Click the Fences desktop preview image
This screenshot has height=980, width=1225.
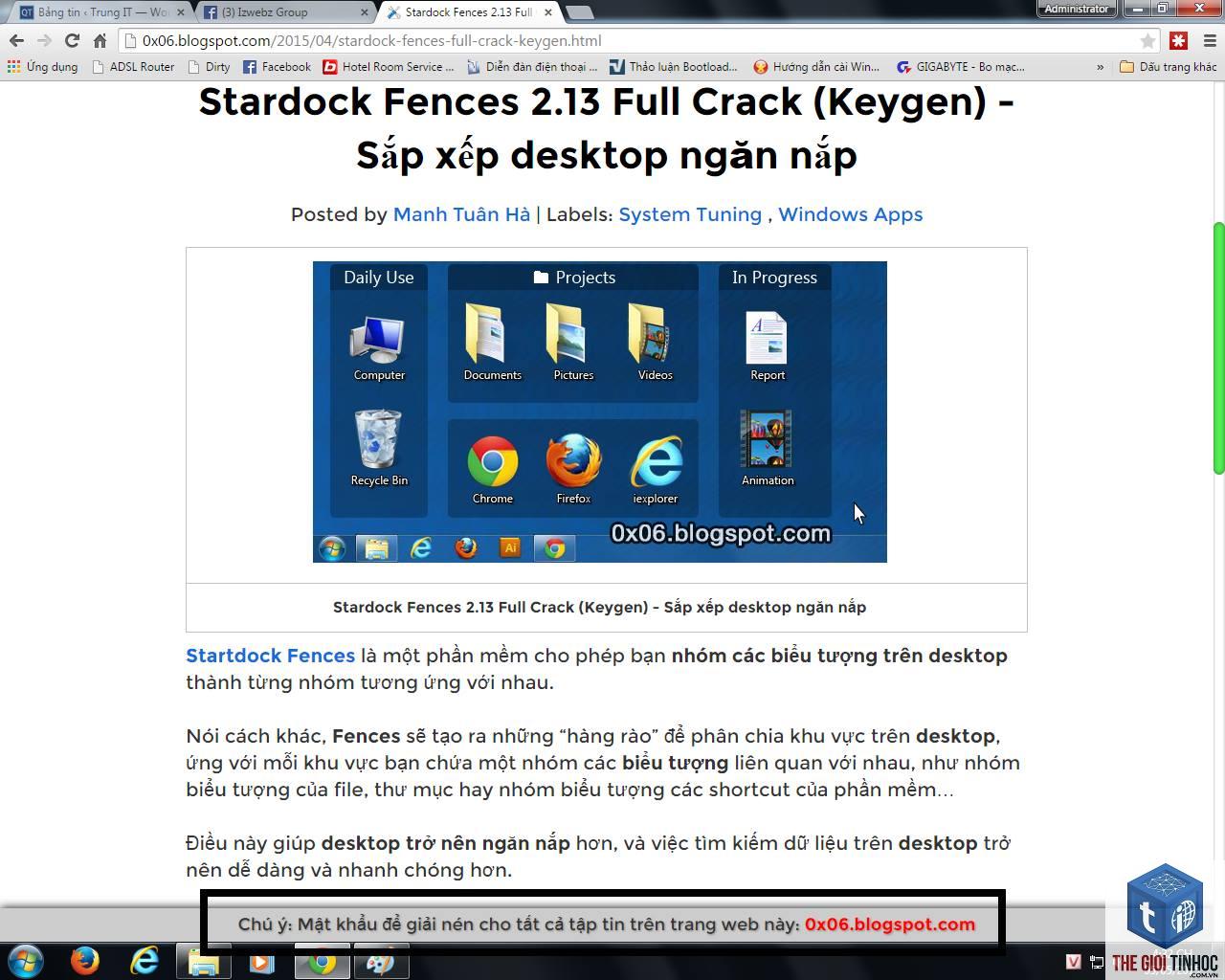(x=600, y=412)
